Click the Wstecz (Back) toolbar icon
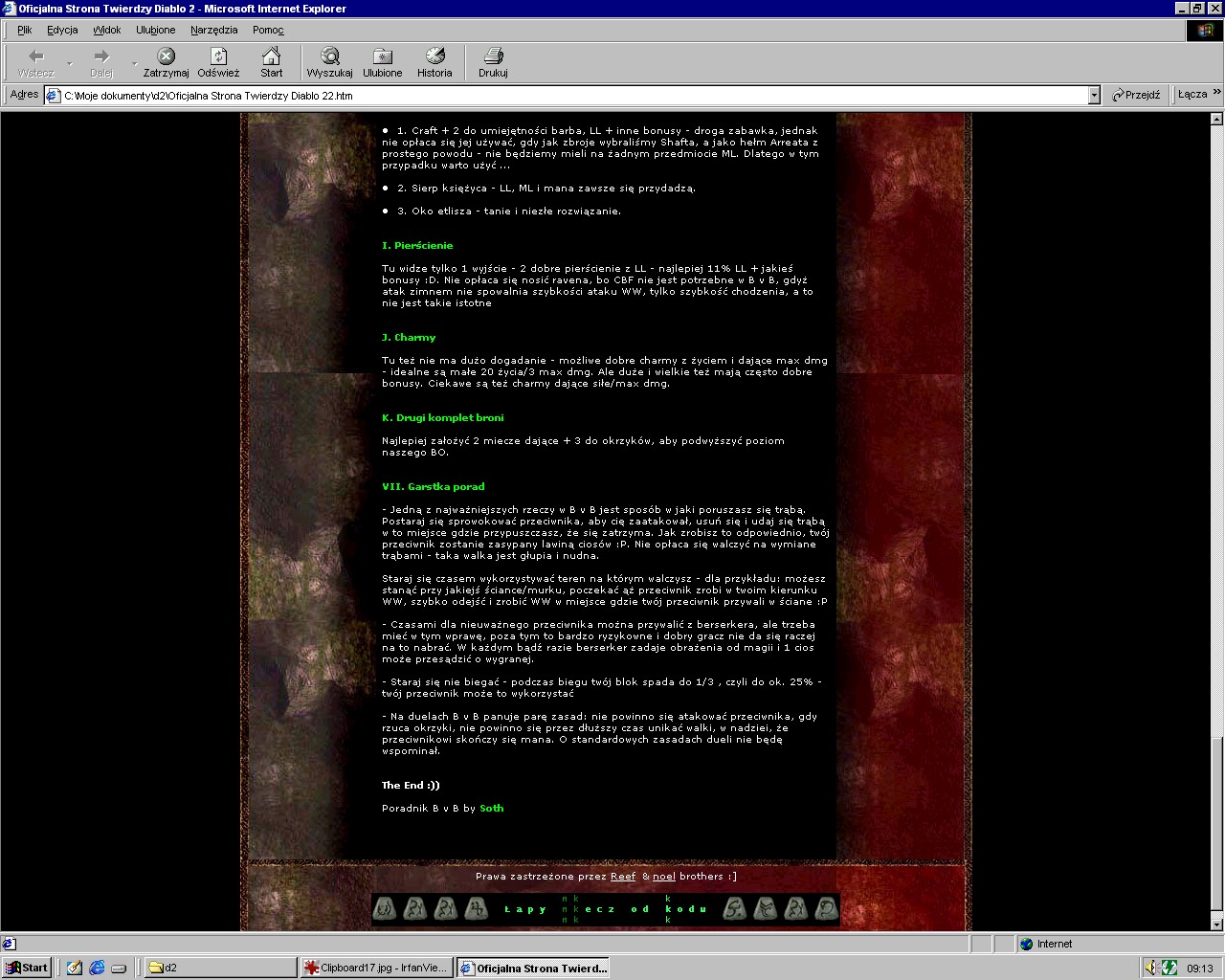Image resolution: width=1225 pixels, height=980 pixels. pyautogui.click(x=36, y=61)
